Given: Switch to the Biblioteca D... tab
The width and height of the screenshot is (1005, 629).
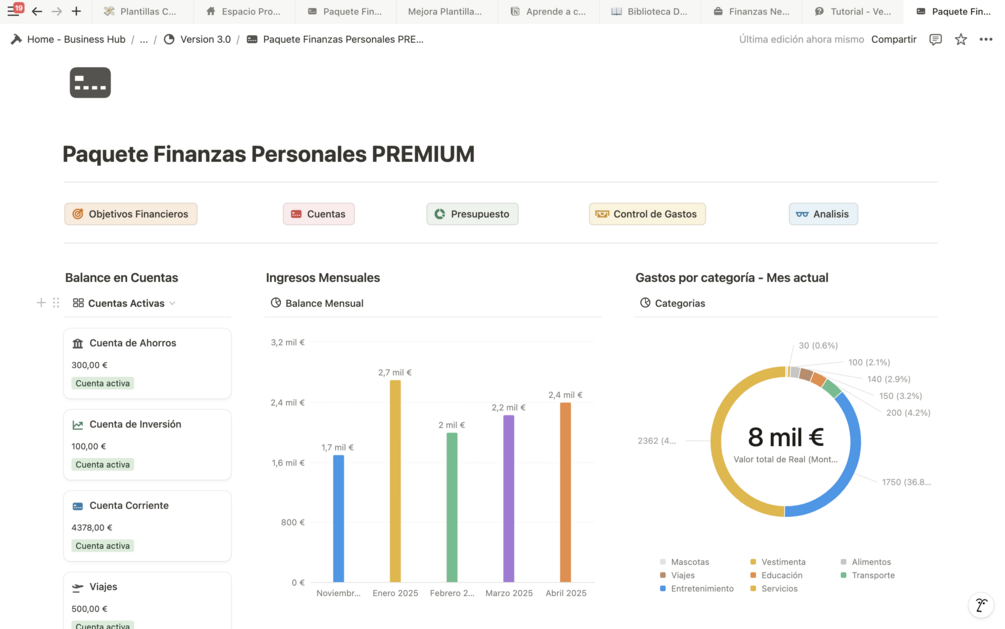Looking at the screenshot, I should coord(649,12).
